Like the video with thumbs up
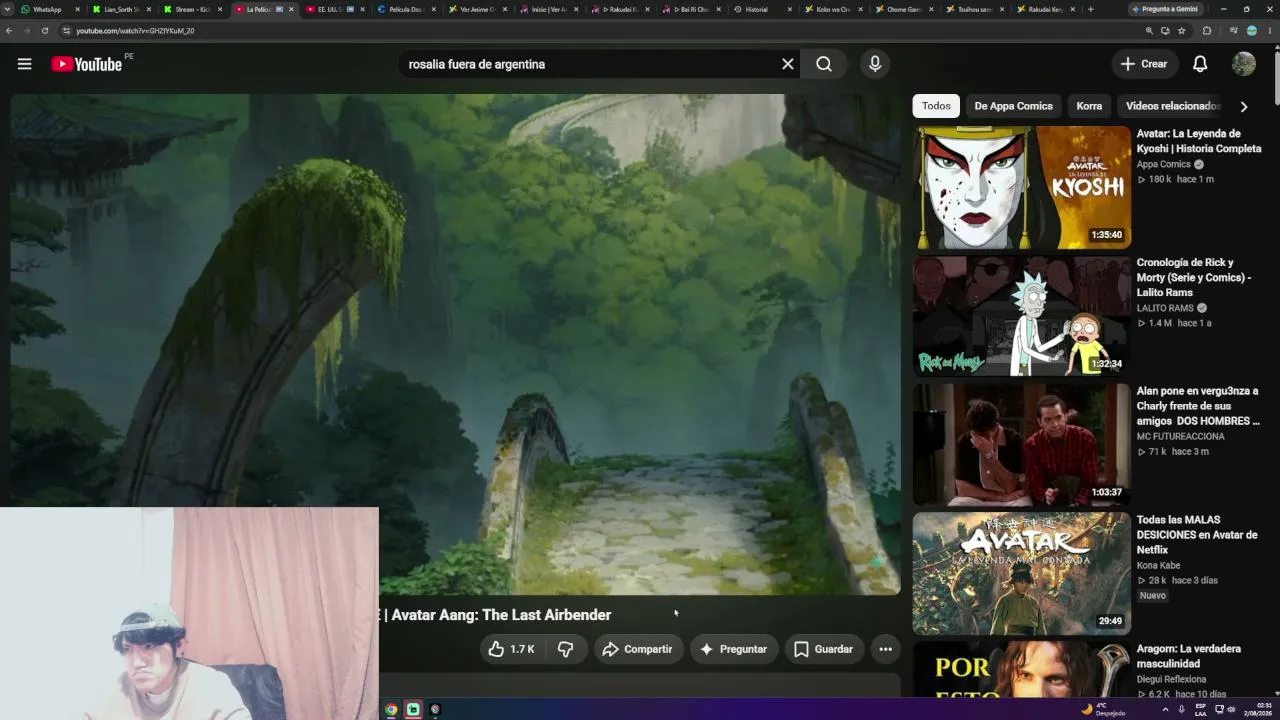This screenshot has width=1280, height=720. pos(511,649)
